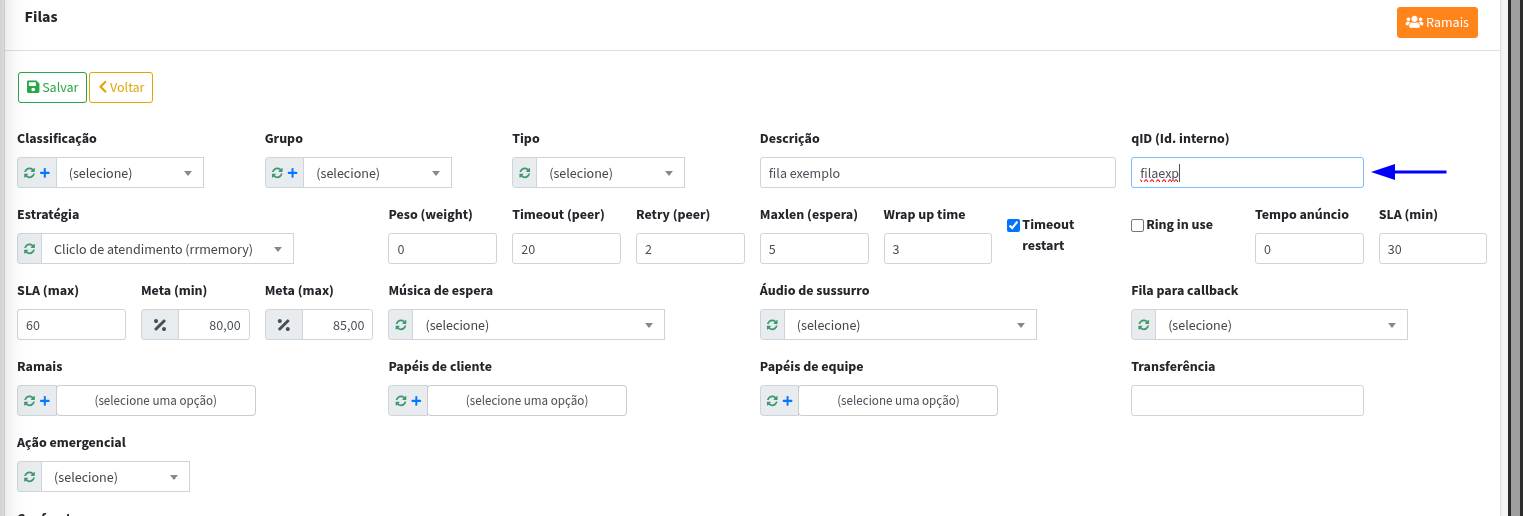Image resolution: width=1523 pixels, height=516 pixels.
Task: Expand the Estratégia strategy dropdown
Action: [167, 249]
